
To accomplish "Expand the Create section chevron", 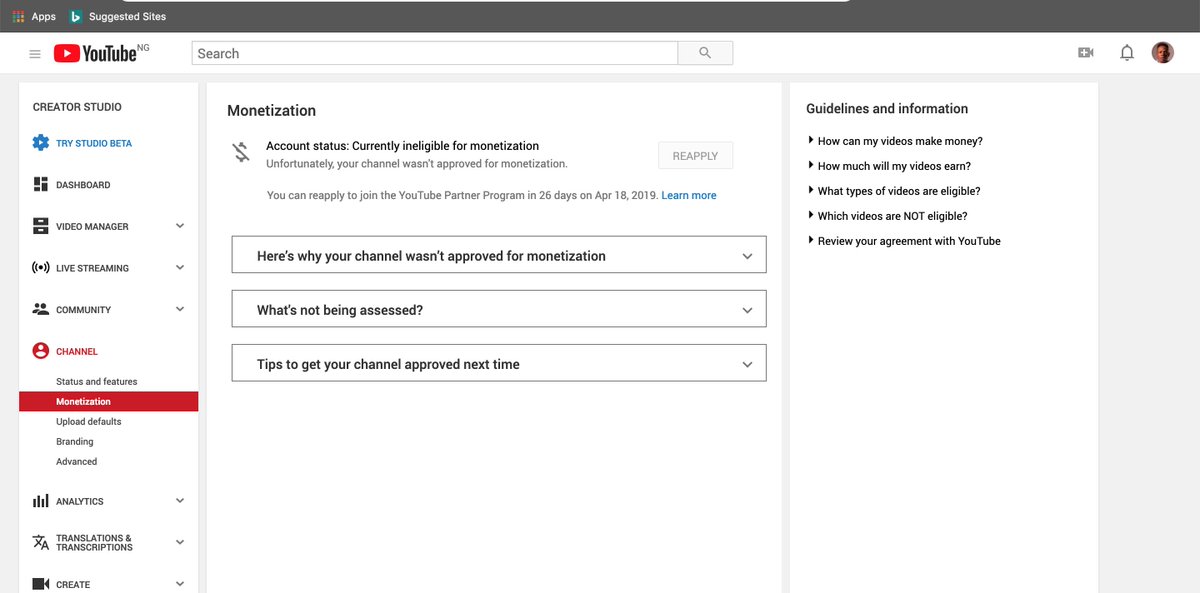I will pos(180,584).
